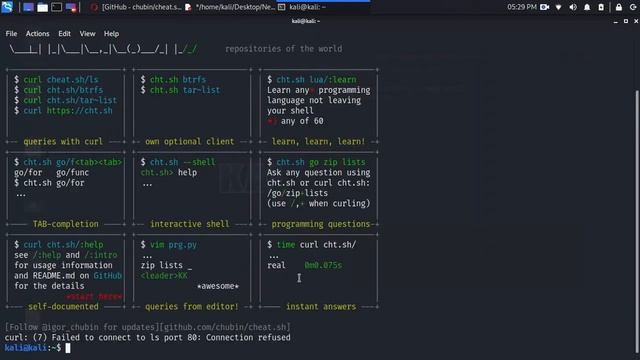
Task: Click the 'TAB-completion' caption
Action: pos(65,224)
